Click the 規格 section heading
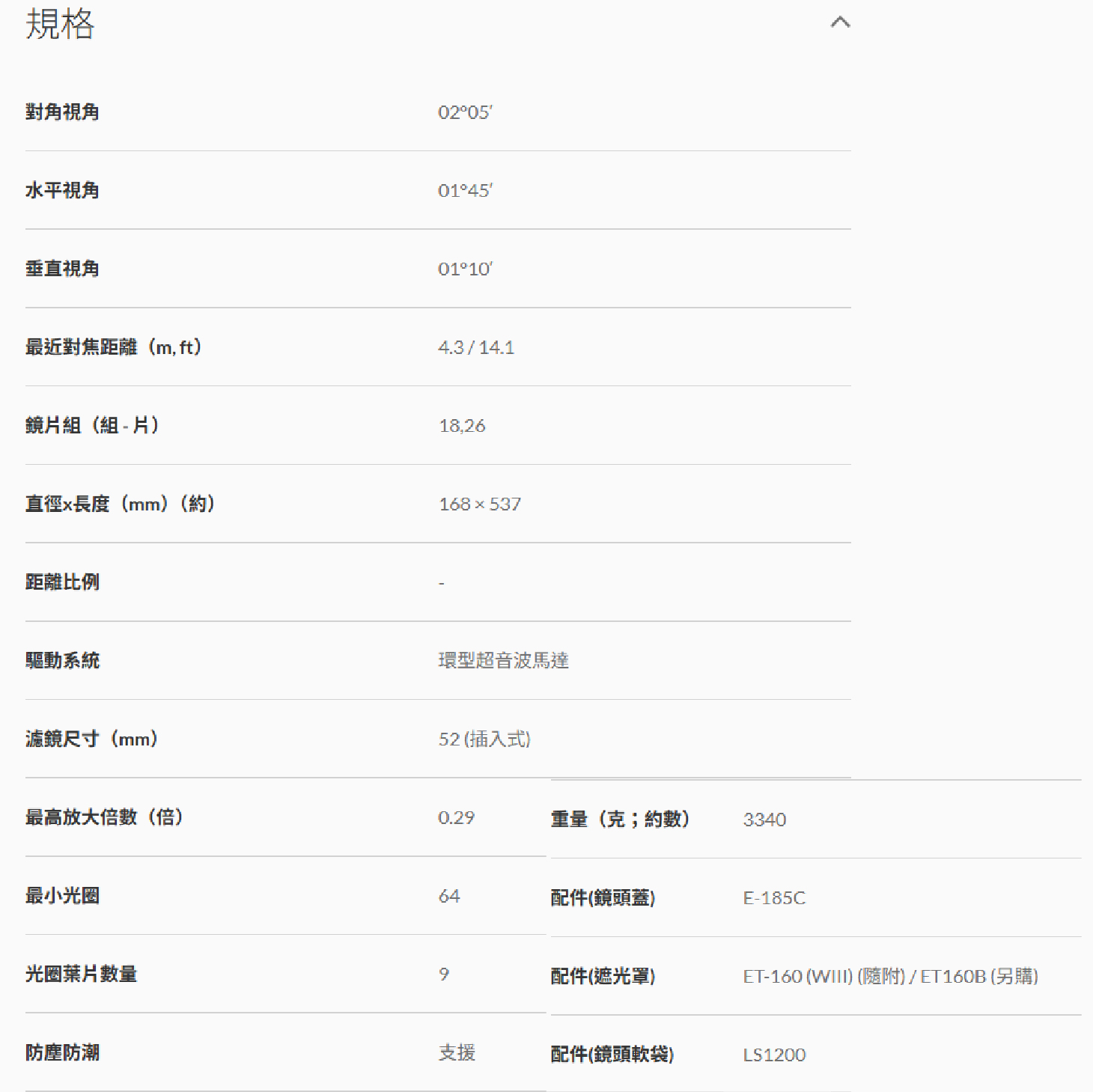1093x1092 pixels. pos(60,24)
